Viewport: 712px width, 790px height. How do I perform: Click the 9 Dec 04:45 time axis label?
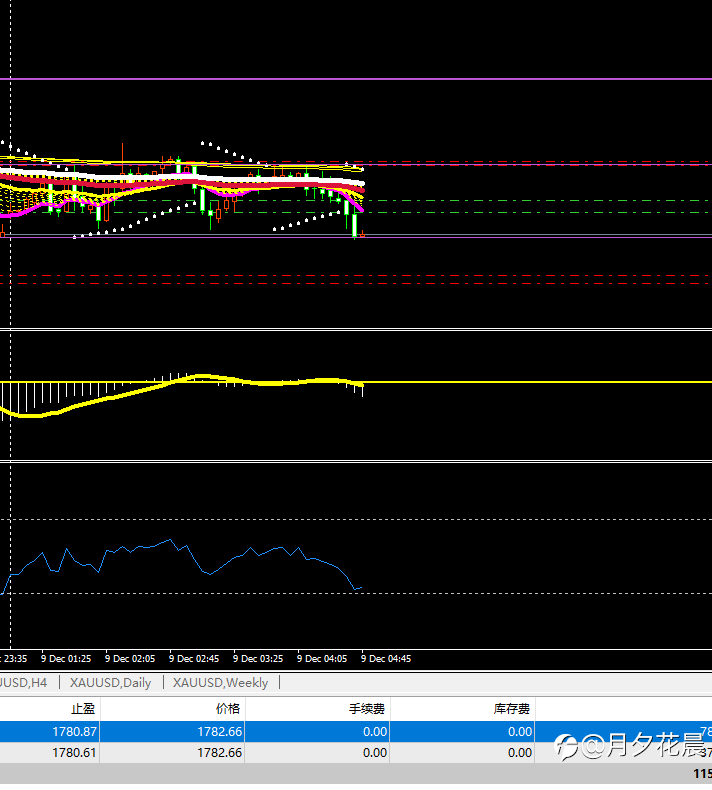(386, 659)
